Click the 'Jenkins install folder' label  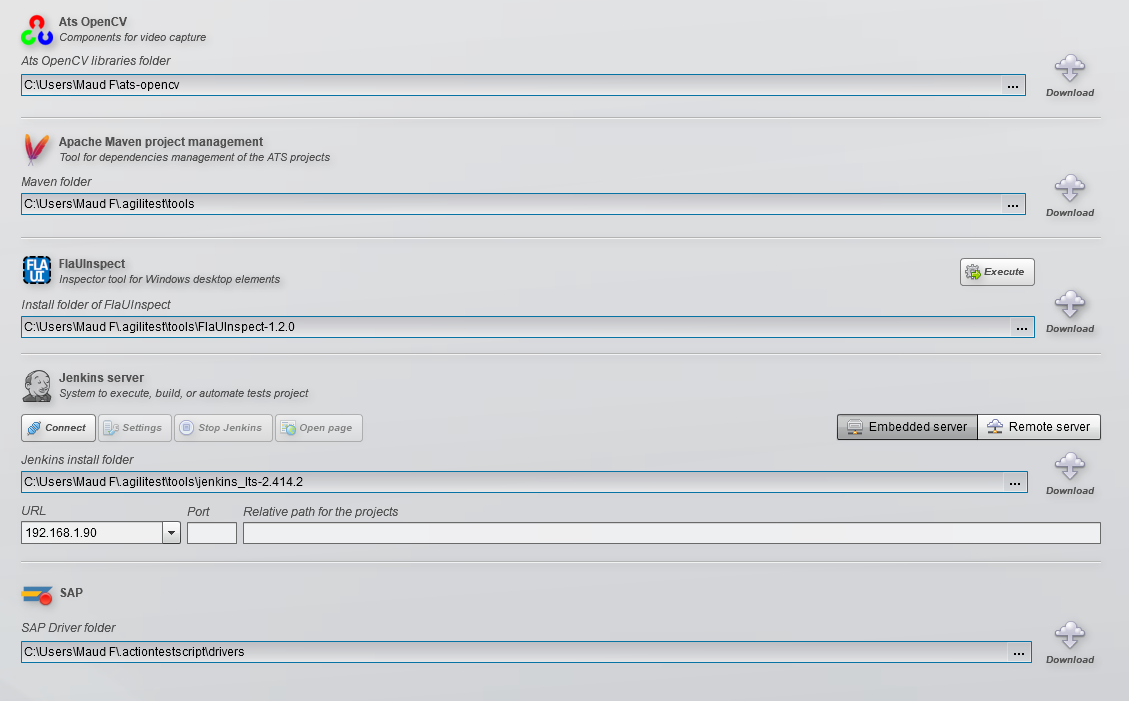click(77, 460)
